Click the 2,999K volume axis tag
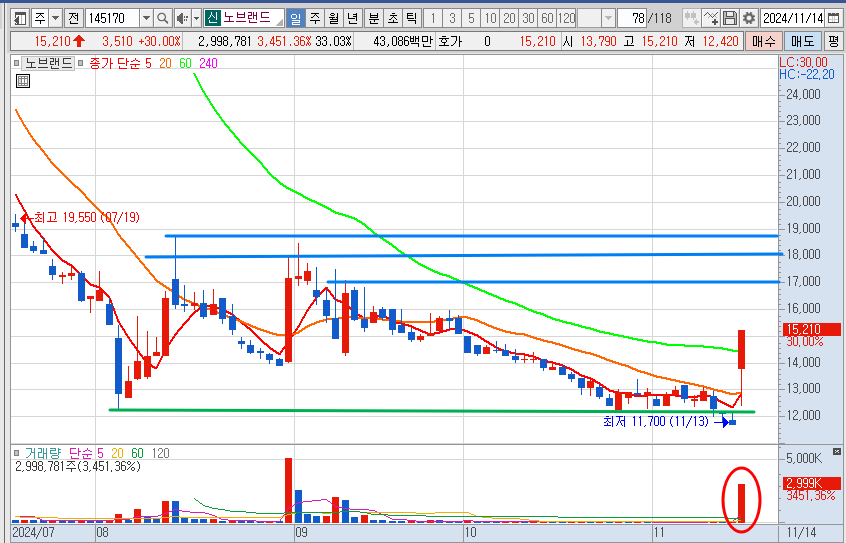Screen dimensions: 846x543 [811, 483]
